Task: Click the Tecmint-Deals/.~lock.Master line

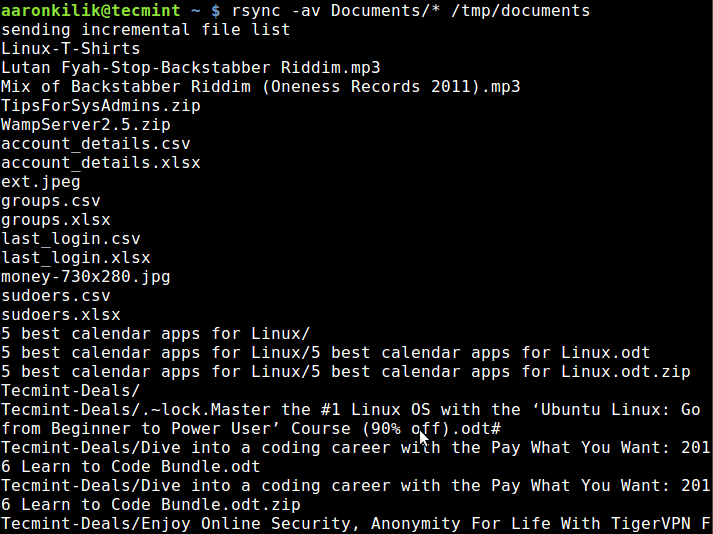Action: pos(351,410)
